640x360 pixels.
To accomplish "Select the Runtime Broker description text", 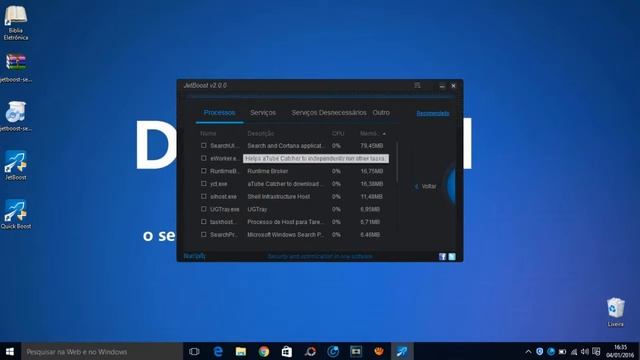I will click(x=268, y=171).
